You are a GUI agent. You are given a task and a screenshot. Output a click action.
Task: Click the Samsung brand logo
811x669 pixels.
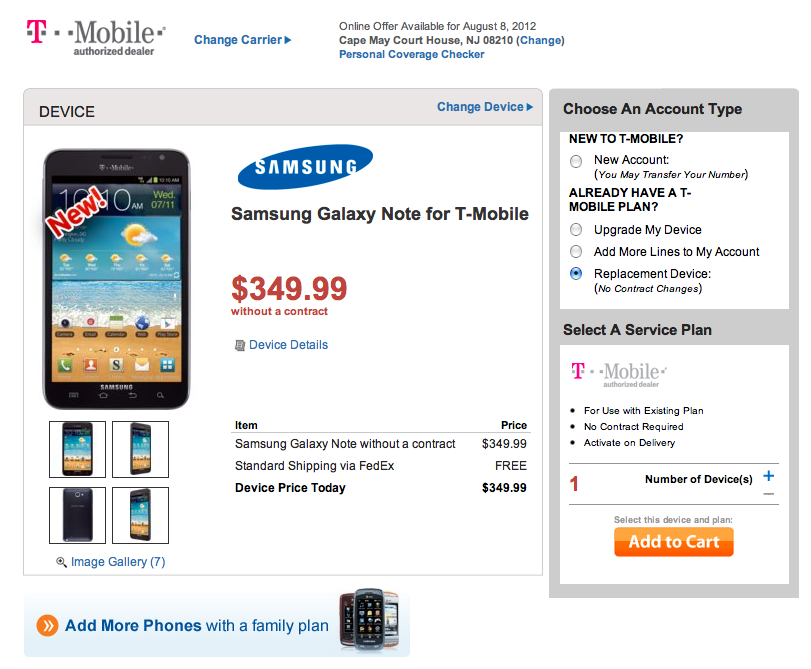click(x=305, y=167)
